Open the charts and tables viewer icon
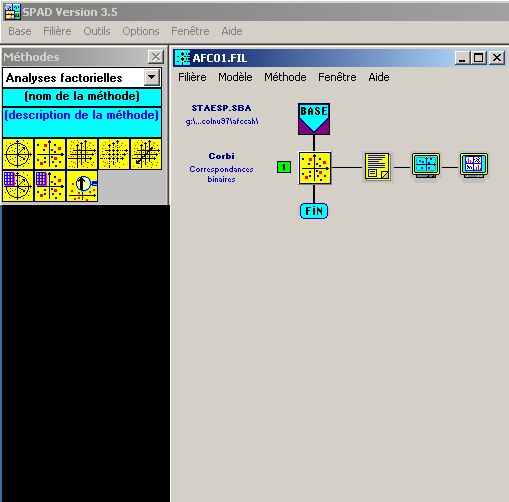This screenshot has width=509, height=502. pos(473,165)
